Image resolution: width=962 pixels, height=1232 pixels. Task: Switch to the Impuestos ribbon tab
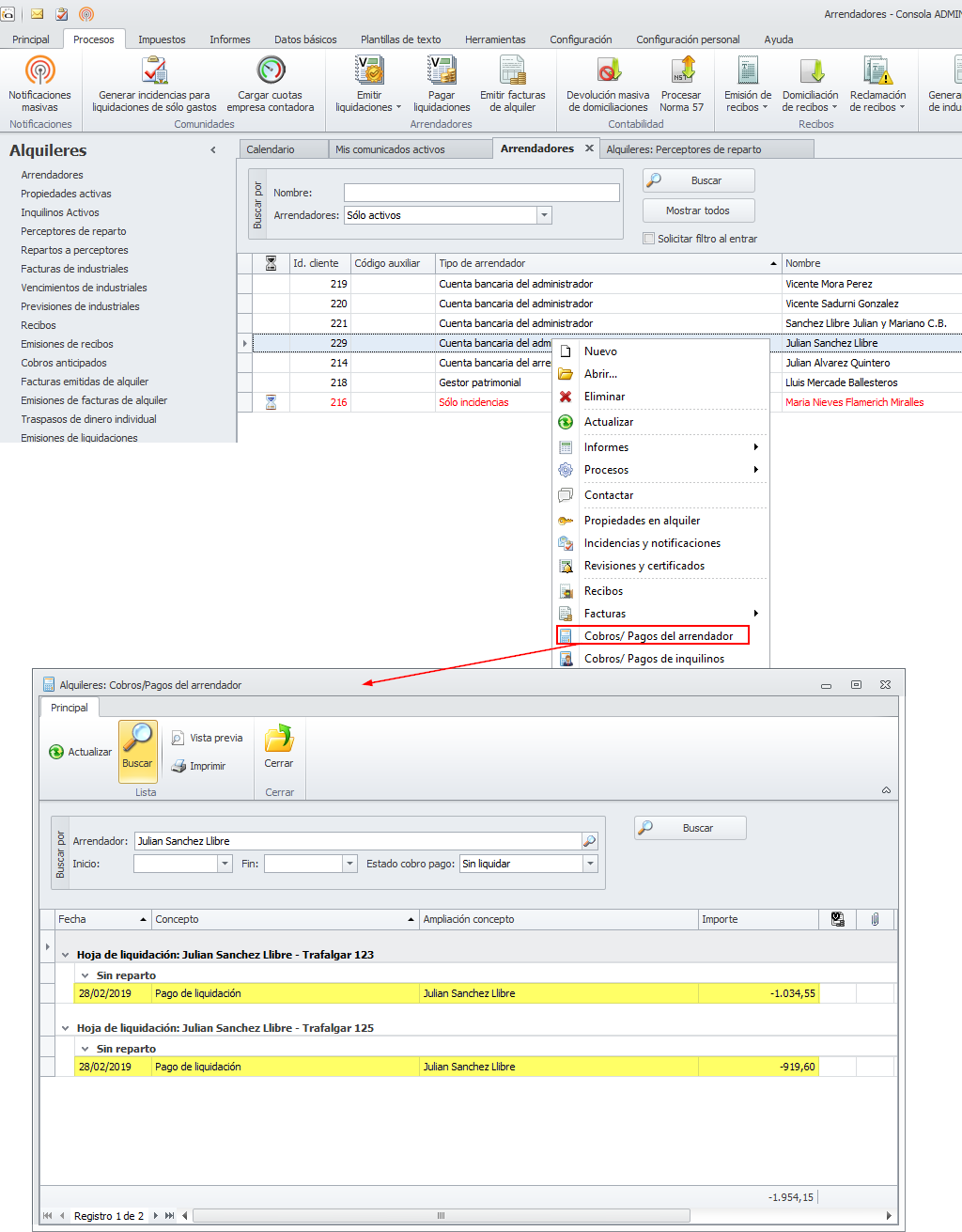[162, 39]
